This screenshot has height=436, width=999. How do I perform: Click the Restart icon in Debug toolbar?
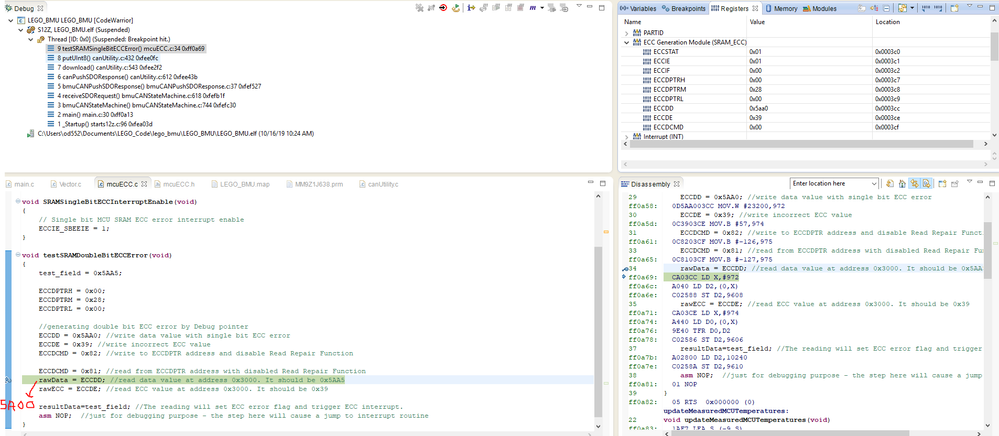point(456,8)
